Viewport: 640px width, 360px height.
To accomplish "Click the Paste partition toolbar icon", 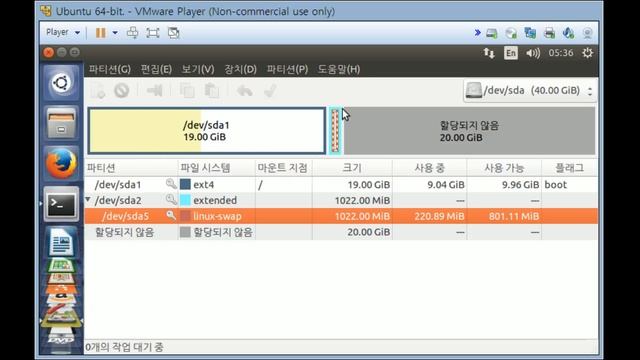I will click(211, 90).
